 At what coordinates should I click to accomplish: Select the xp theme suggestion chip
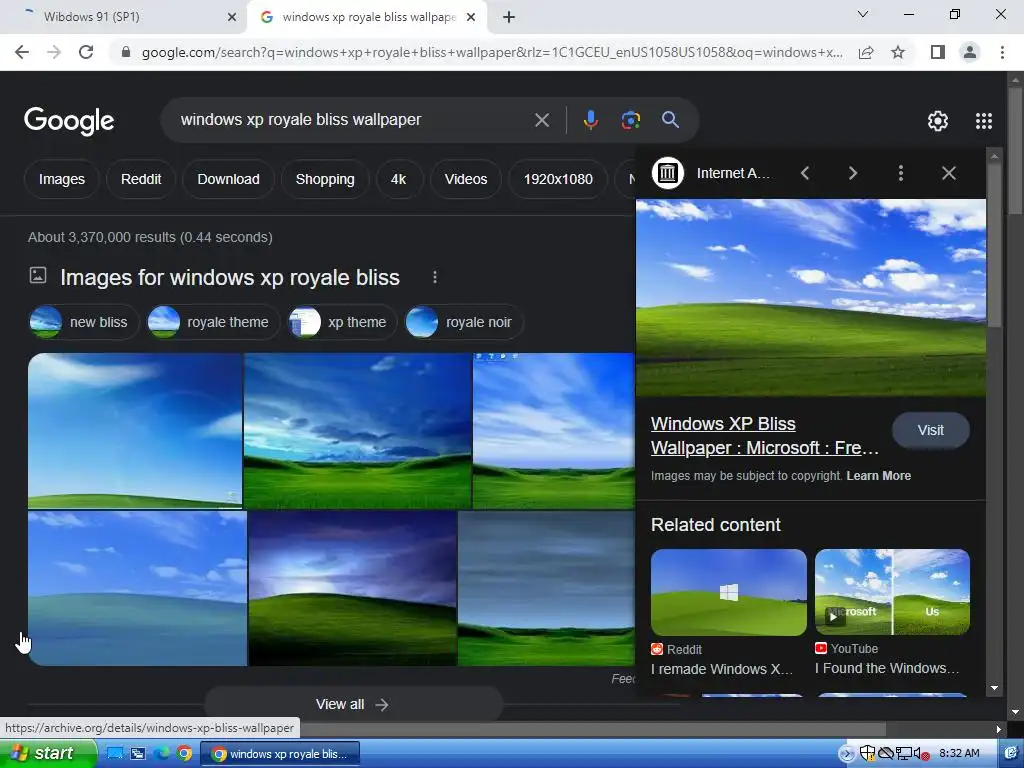click(343, 322)
